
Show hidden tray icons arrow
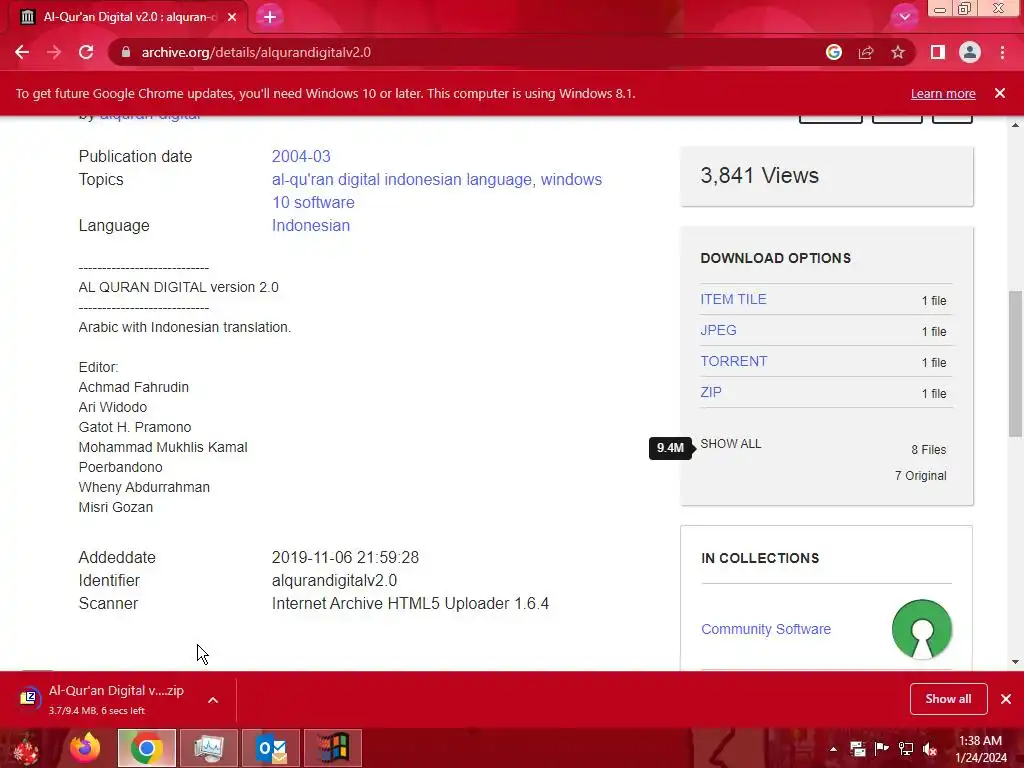[833, 748]
